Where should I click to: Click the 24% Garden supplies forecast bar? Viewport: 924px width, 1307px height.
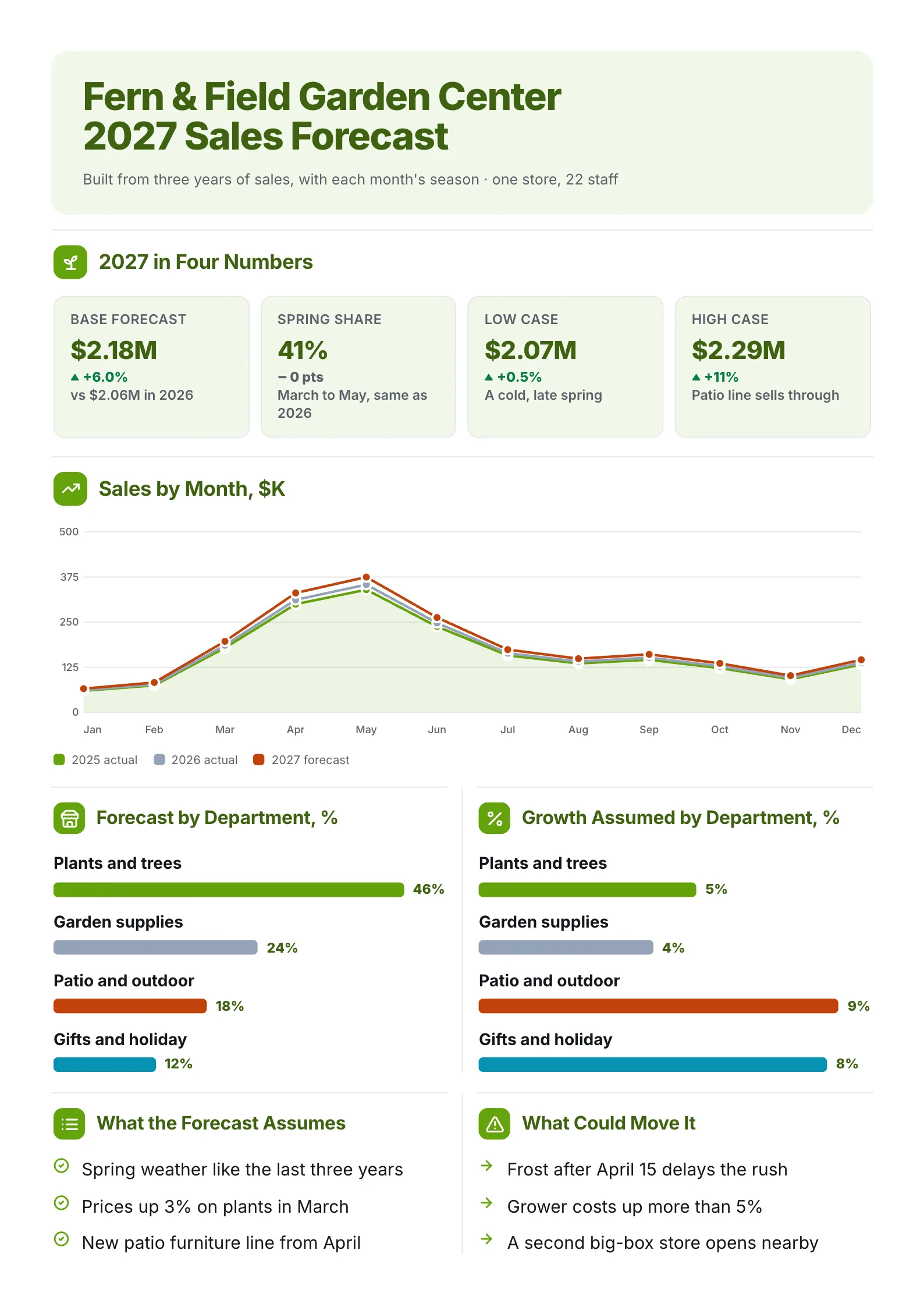tap(155, 947)
